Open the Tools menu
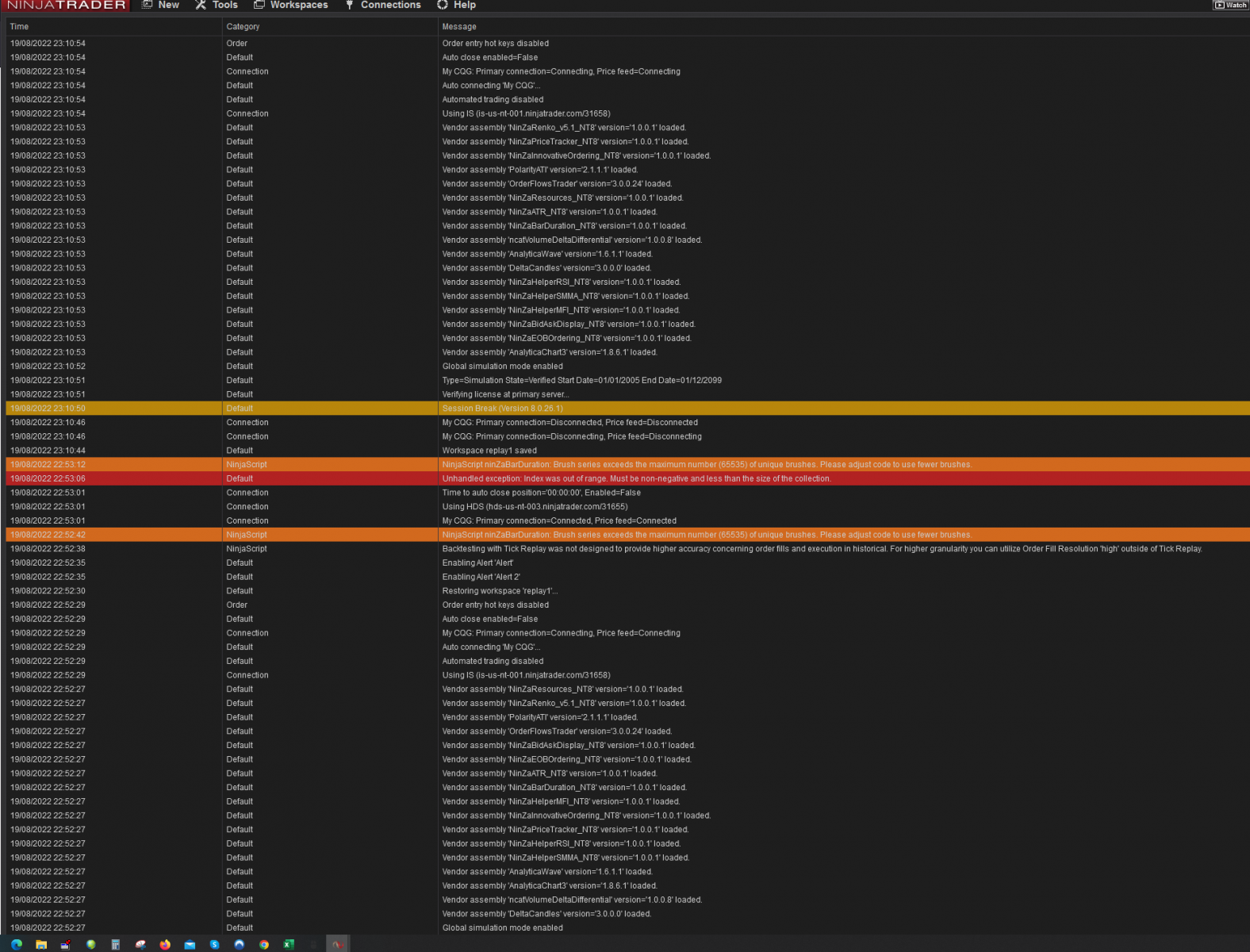1250x952 pixels. [217, 5]
